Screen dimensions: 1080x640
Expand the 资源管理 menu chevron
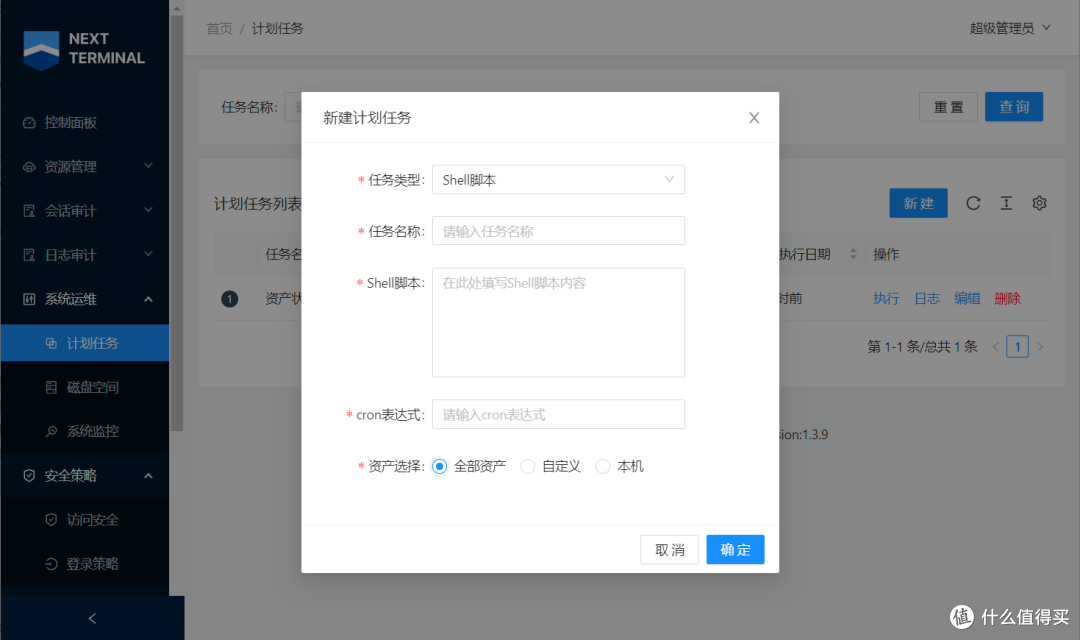tap(148, 166)
